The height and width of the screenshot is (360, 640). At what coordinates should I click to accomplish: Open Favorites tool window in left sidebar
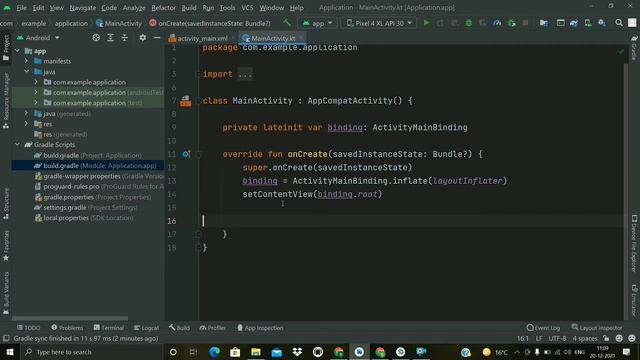(6, 245)
